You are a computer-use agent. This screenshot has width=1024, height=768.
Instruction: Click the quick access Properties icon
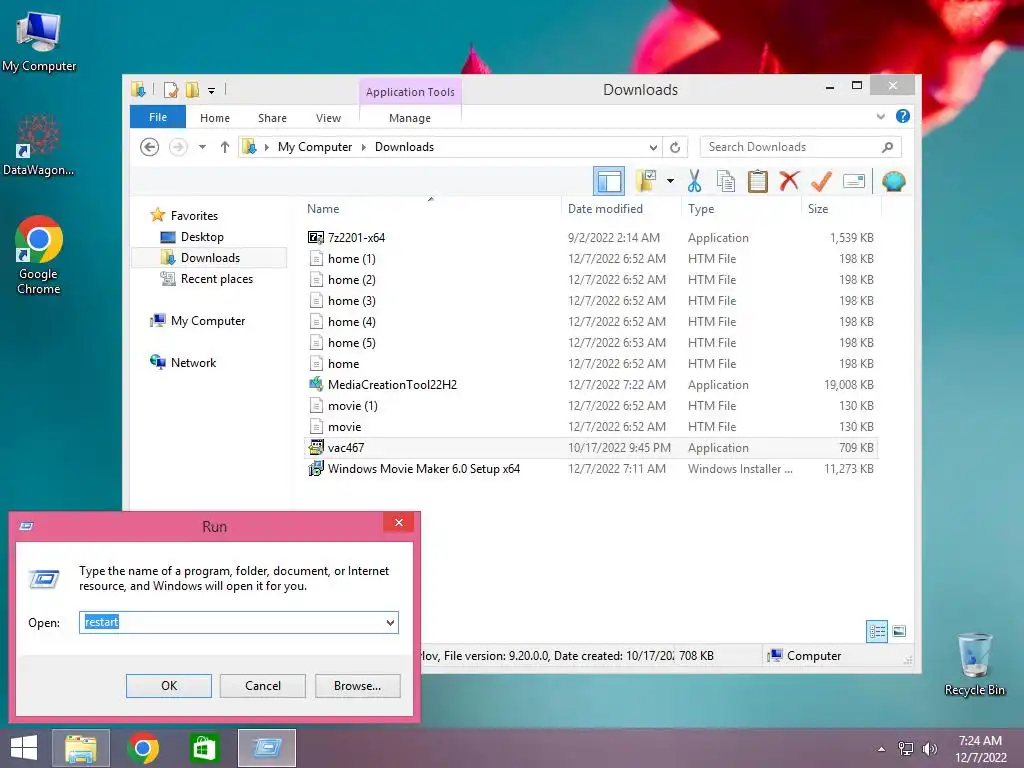click(x=171, y=89)
